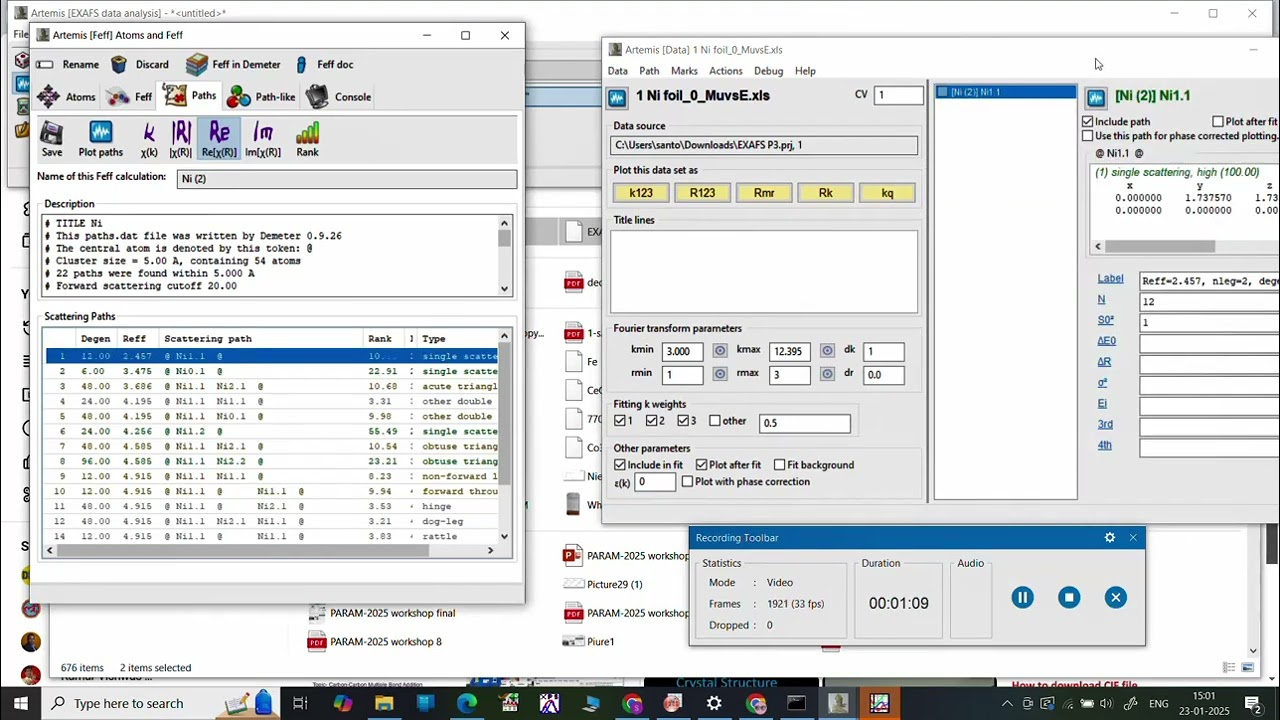Open the Debug menu
Screen dimensions: 1280x720
coord(768,71)
